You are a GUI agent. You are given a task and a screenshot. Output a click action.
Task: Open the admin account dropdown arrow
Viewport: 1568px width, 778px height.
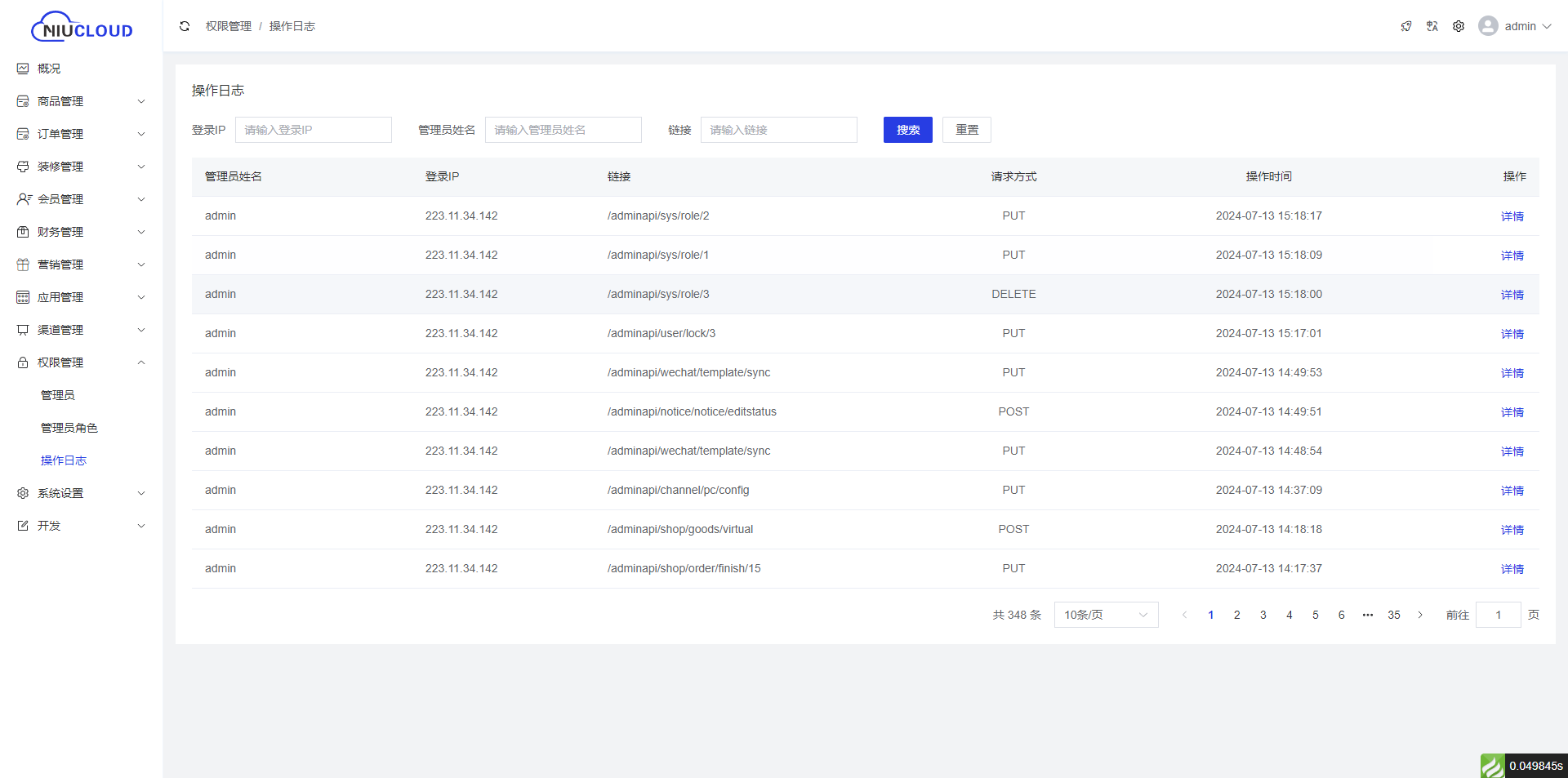click(1547, 26)
